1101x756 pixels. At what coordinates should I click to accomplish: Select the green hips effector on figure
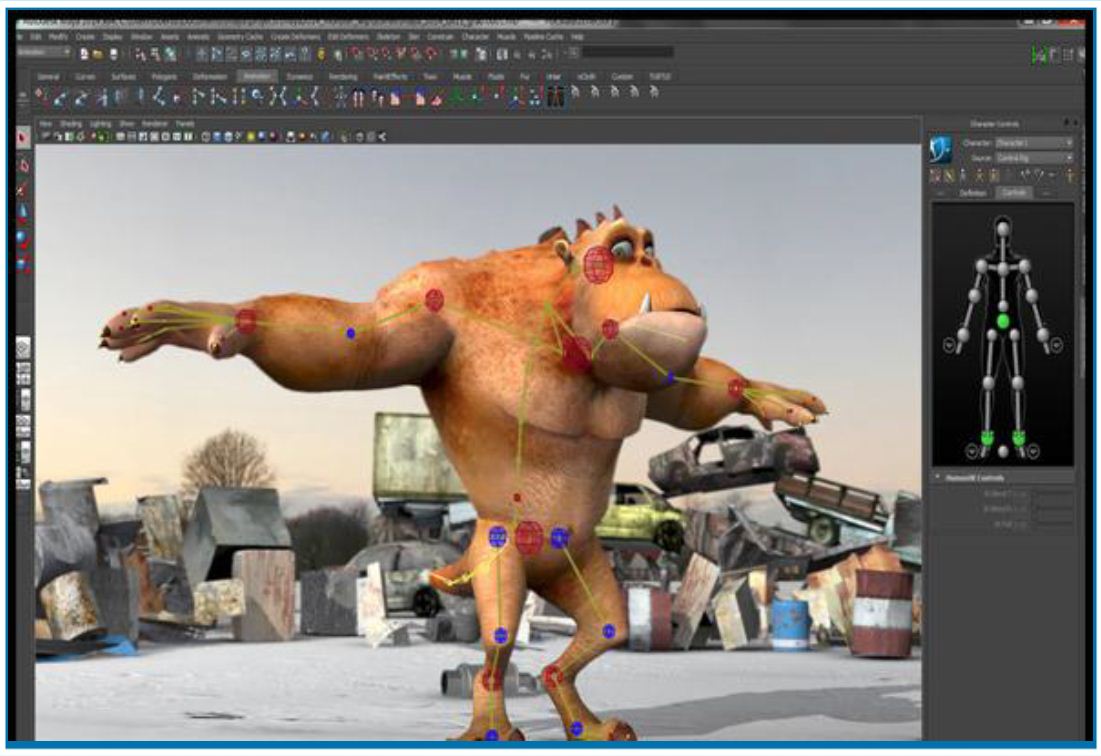point(1003,321)
